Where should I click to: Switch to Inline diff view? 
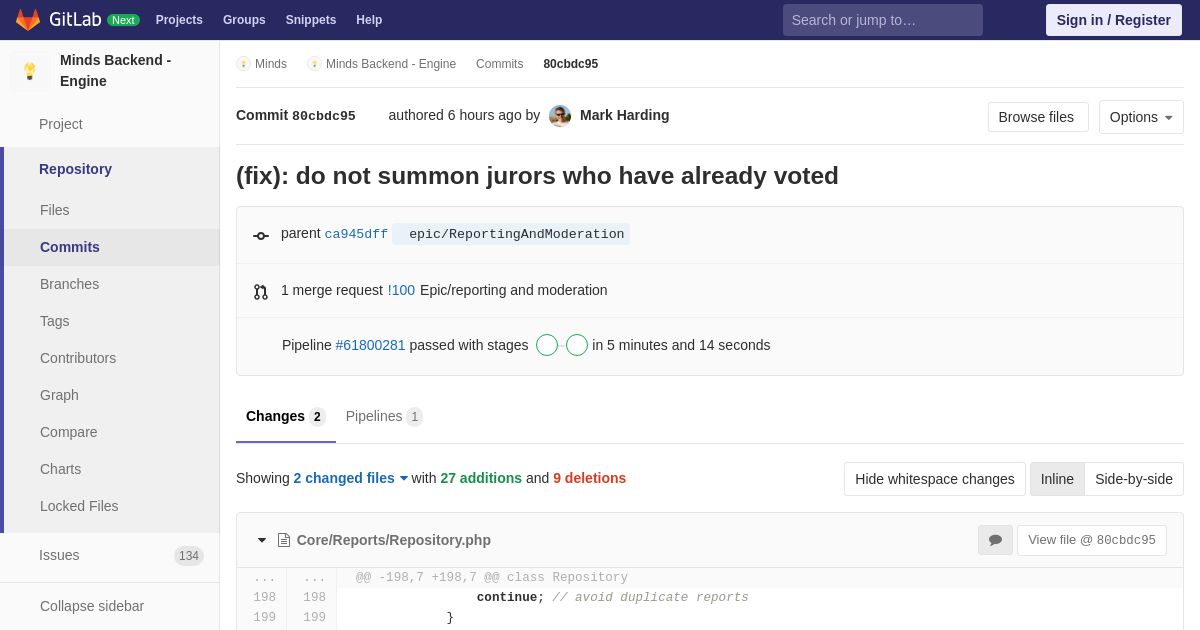pyautogui.click(x=1057, y=479)
